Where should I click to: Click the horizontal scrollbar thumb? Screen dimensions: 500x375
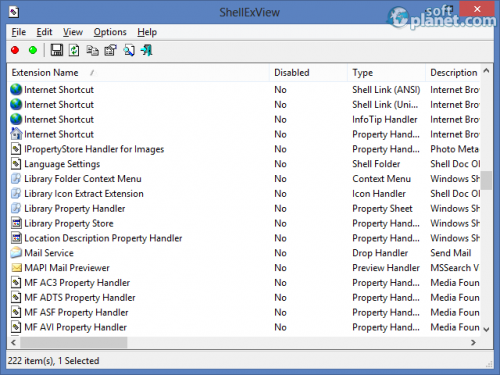[x=74, y=342]
